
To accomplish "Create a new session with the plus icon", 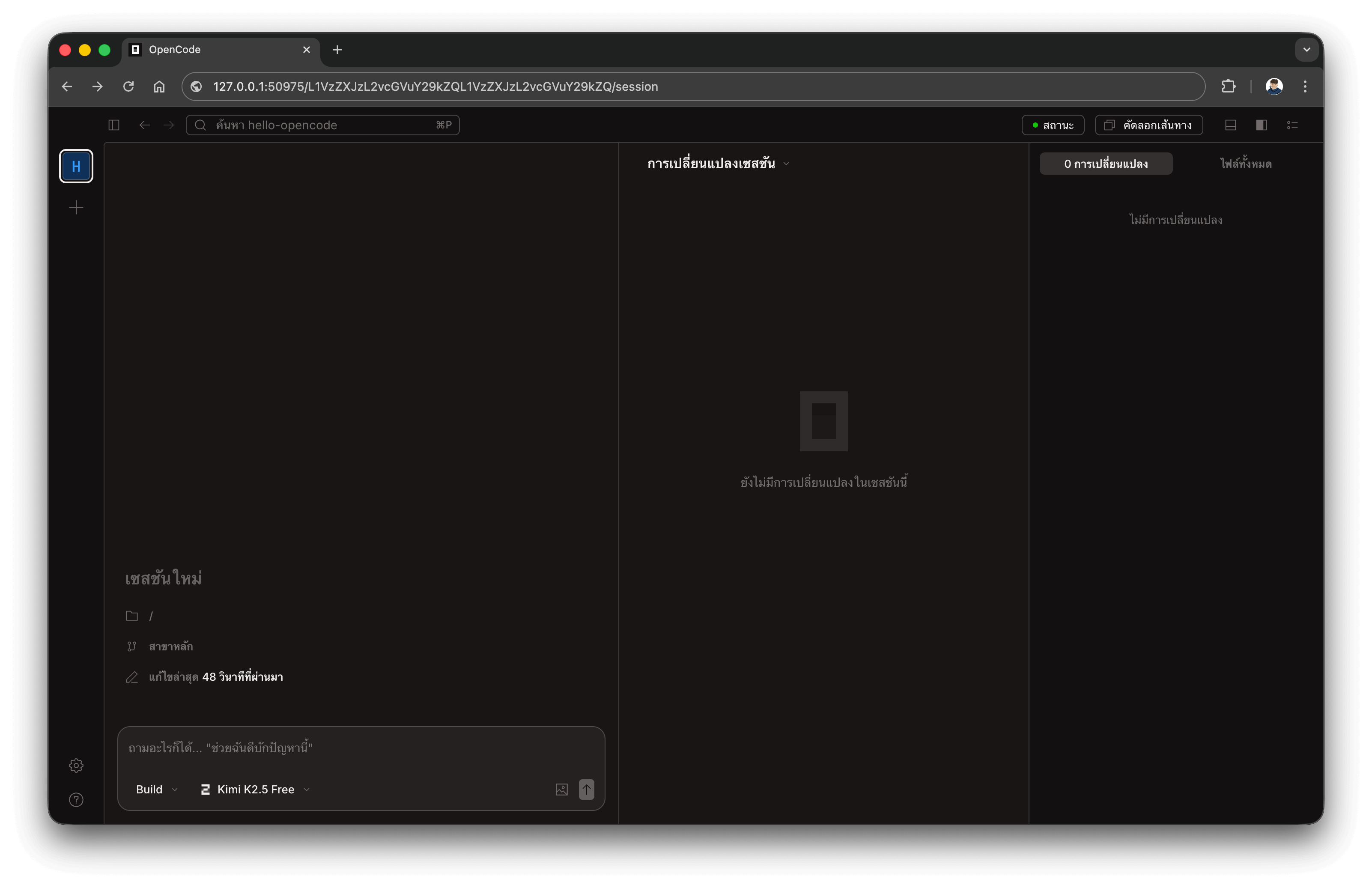I will 75,208.
